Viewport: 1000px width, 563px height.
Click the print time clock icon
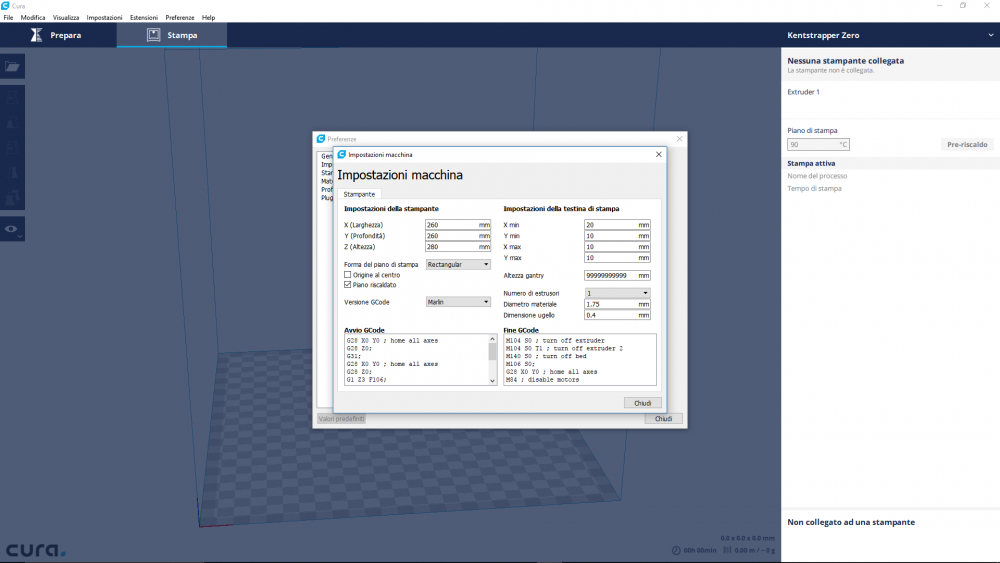click(676, 550)
